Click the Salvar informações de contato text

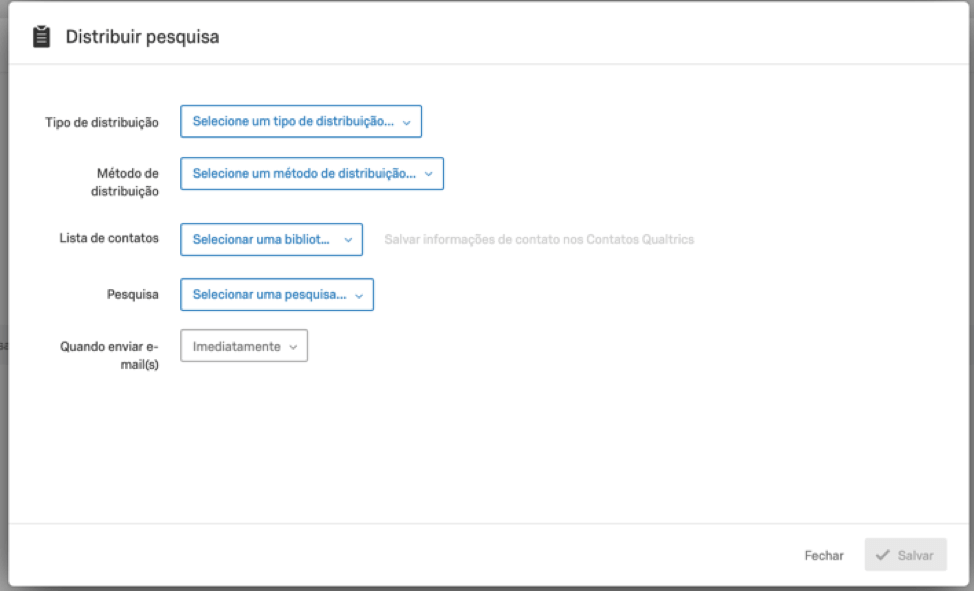tap(539, 240)
